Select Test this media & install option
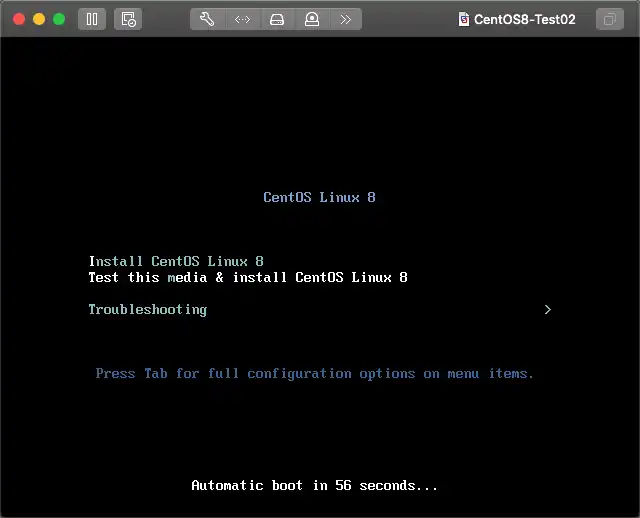The width and height of the screenshot is (640, 518). (248, 278)
